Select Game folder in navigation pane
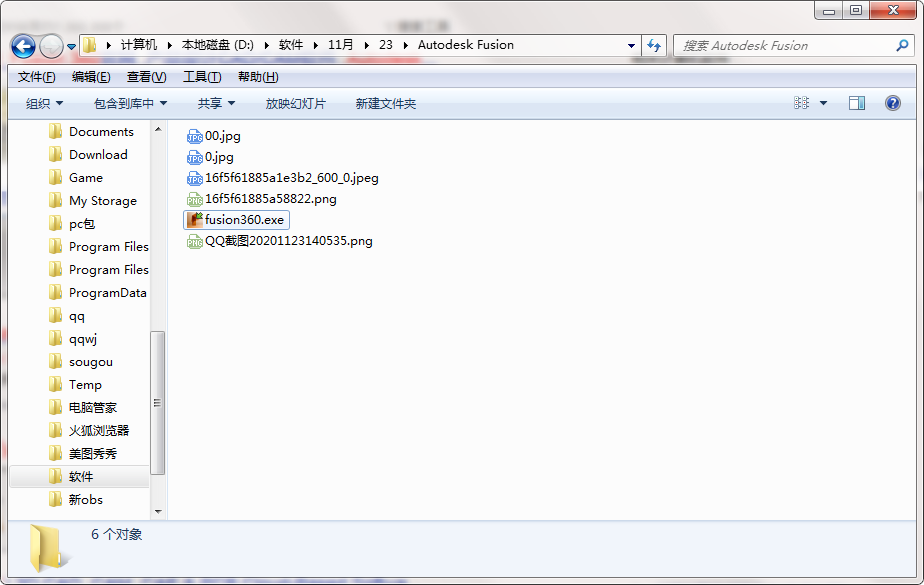The image size is (924, 585). click(75, 177)
